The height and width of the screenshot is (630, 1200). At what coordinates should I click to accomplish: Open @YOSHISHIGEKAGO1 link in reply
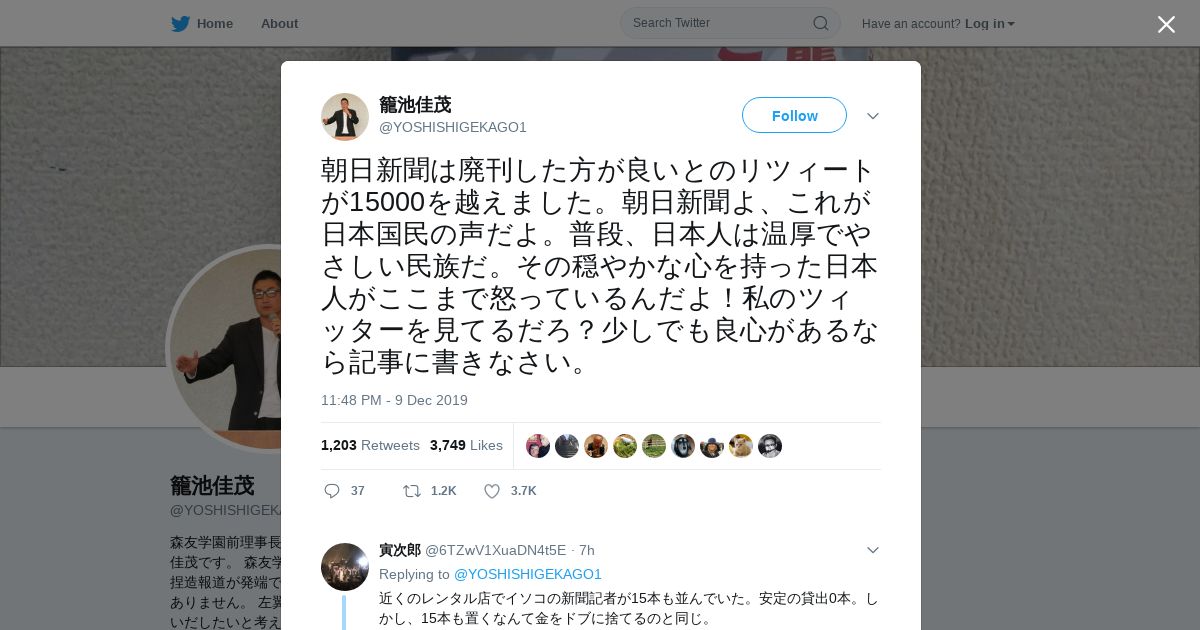pos(528,574)
